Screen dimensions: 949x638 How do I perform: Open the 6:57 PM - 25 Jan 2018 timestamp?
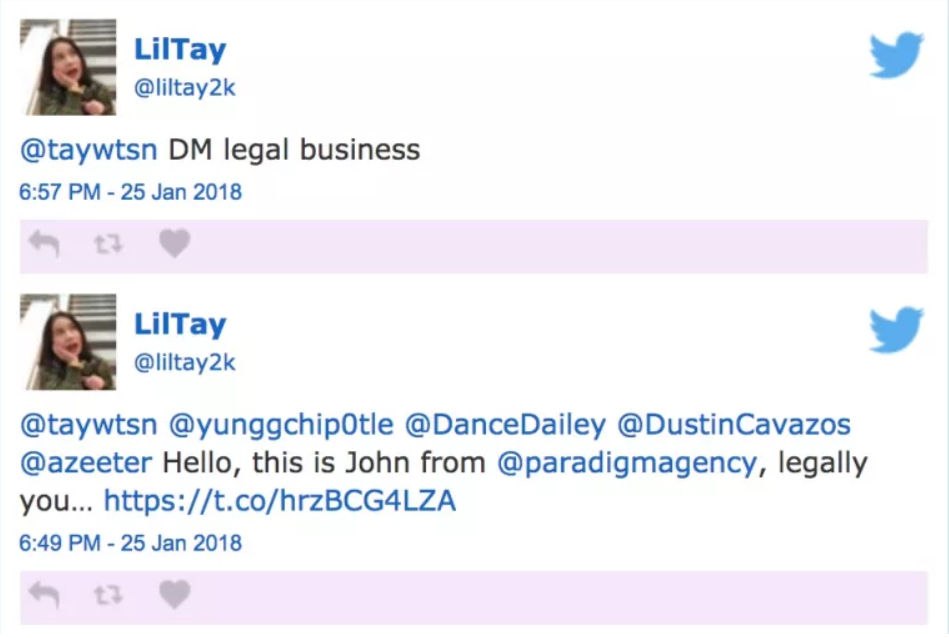pos(130,192)
